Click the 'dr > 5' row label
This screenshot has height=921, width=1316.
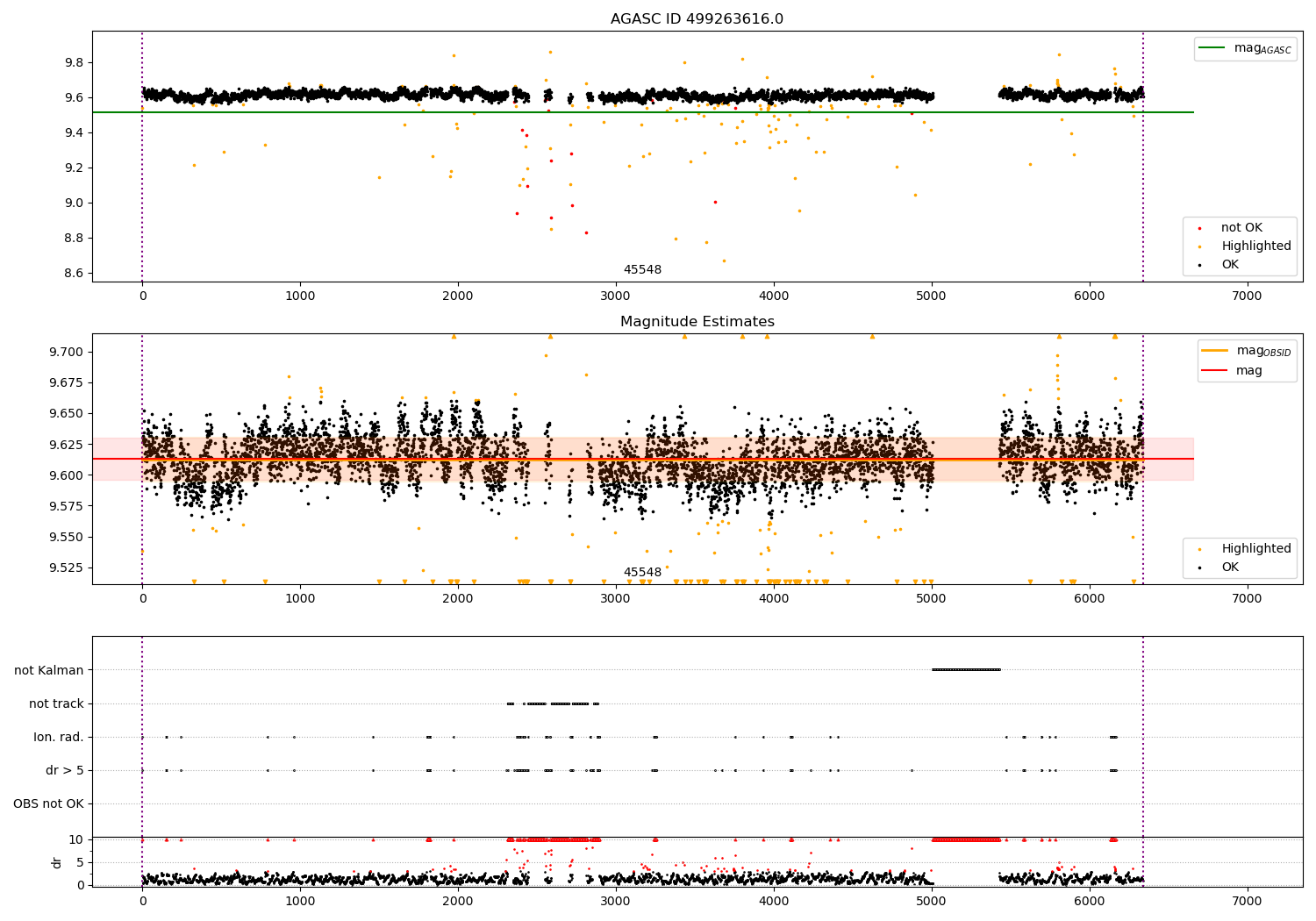pos(65,771)
